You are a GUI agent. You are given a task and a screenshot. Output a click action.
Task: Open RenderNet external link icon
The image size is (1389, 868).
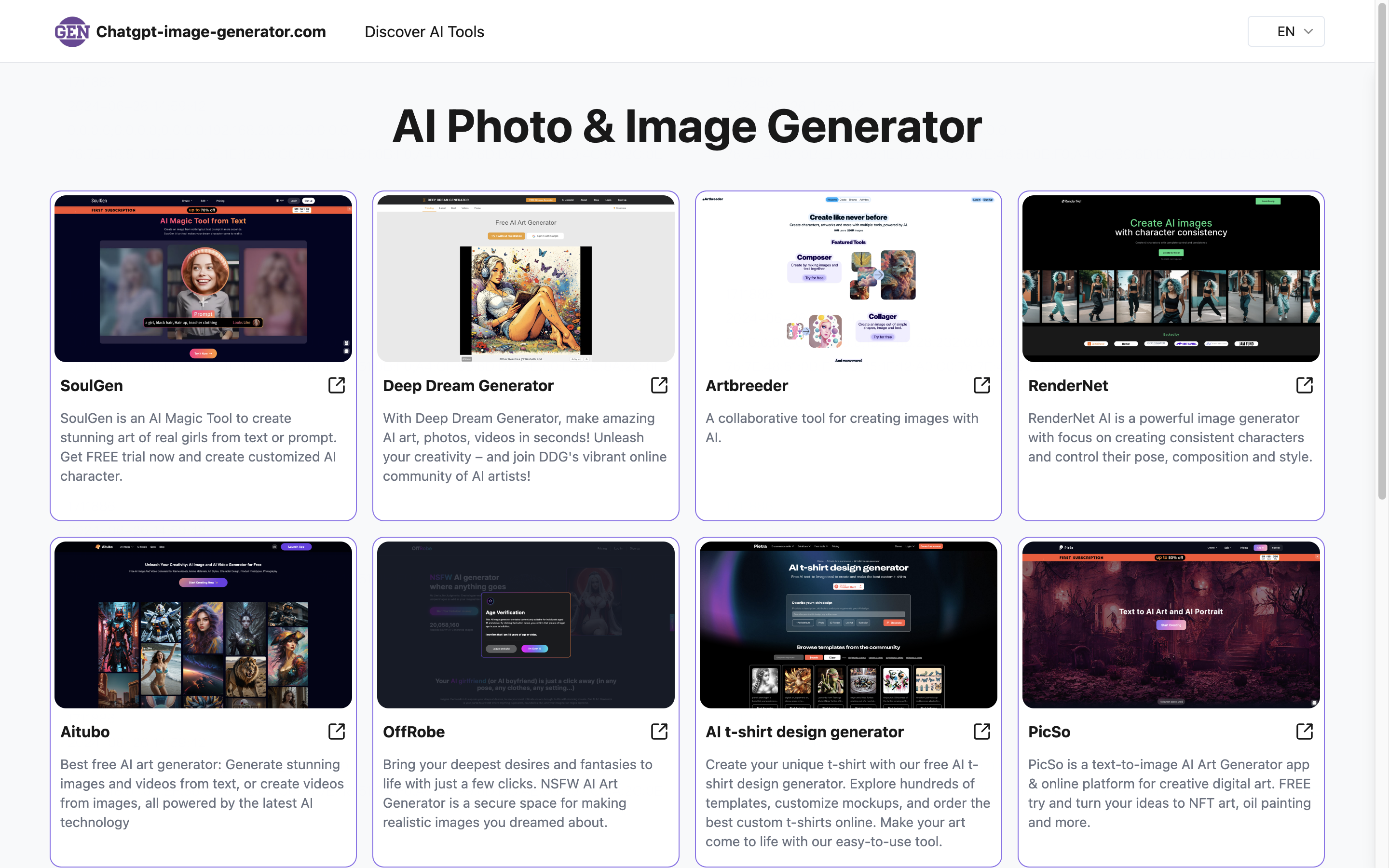pyautogui.click(x=1304, y=385)
